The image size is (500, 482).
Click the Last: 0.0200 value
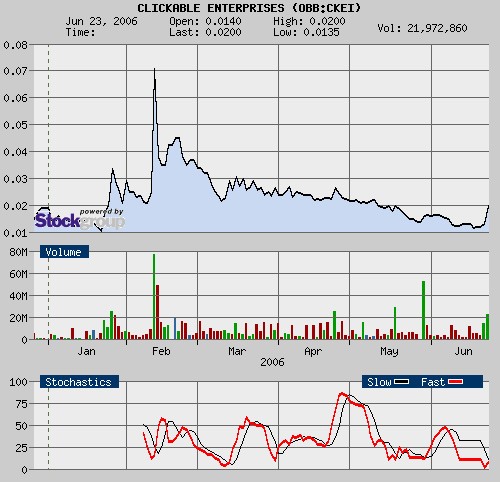205,32
